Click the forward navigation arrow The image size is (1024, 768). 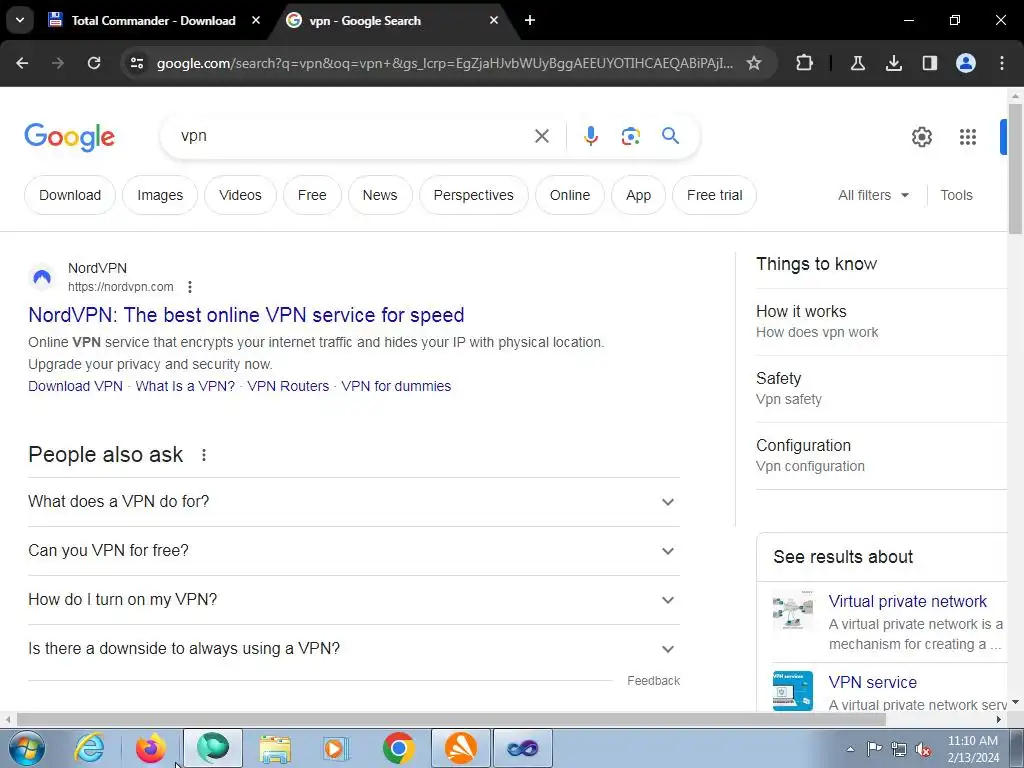[58, 63]
